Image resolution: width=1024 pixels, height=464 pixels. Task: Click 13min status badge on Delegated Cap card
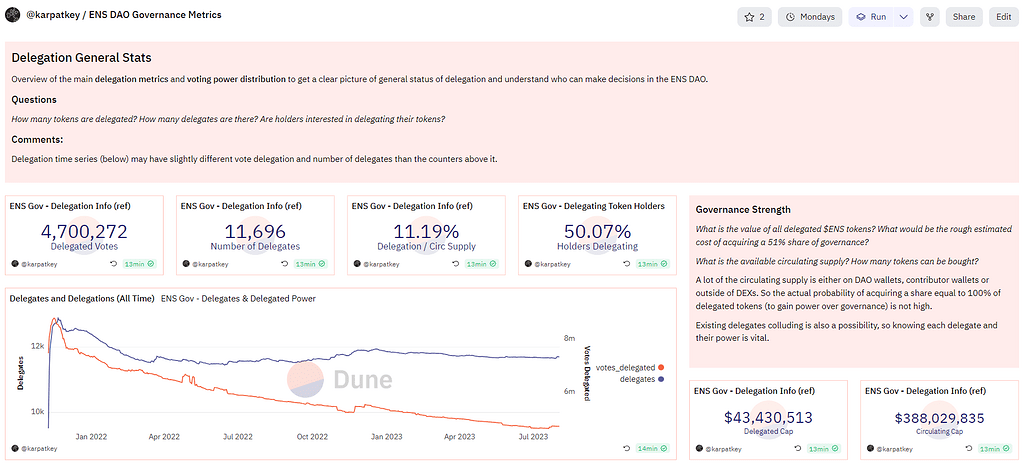click(824, 449)
